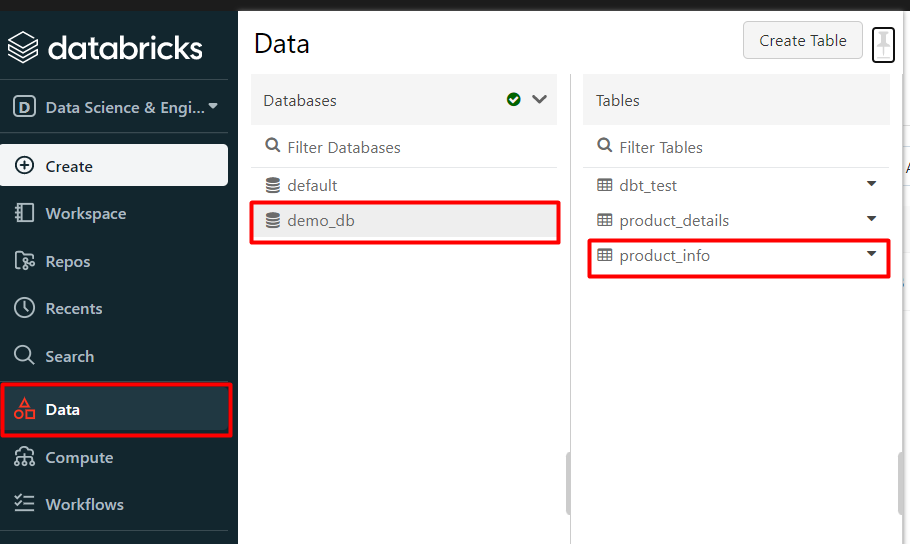Go to Repos in the sidebar
910x544 pixels.
(x=114, y=261)
